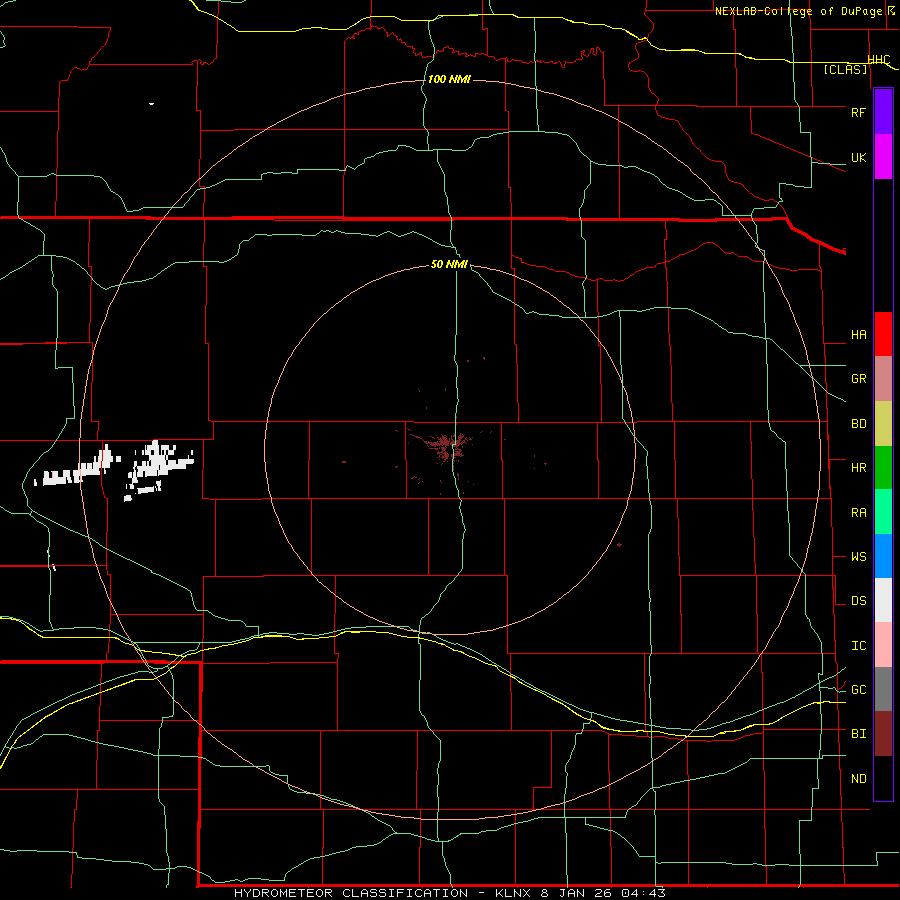
Task: Click the IC pink legend swatch
Action: click(x=883, y=645)
